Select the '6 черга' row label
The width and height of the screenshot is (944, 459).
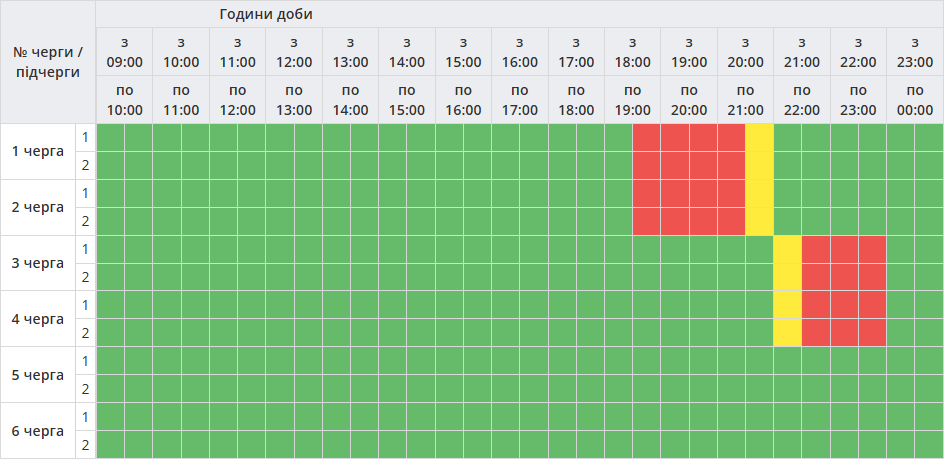[38, 431]
